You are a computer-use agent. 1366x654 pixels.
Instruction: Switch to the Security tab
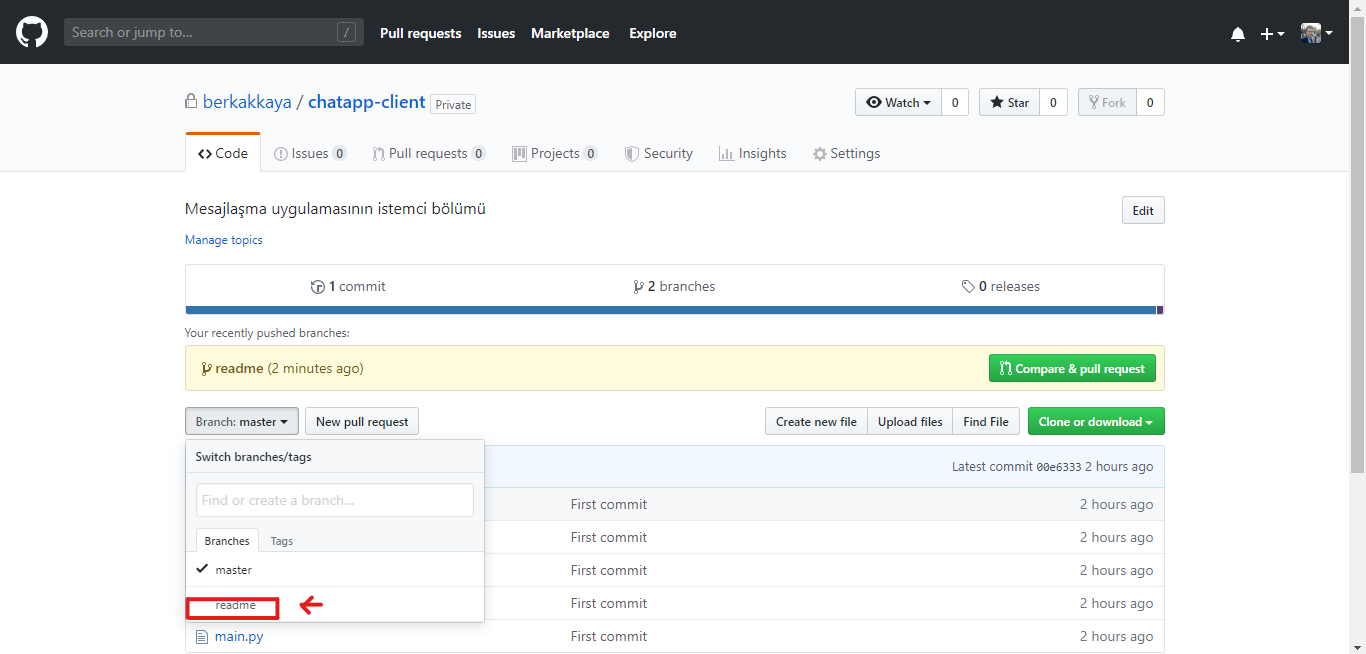[x=659, y=153]
